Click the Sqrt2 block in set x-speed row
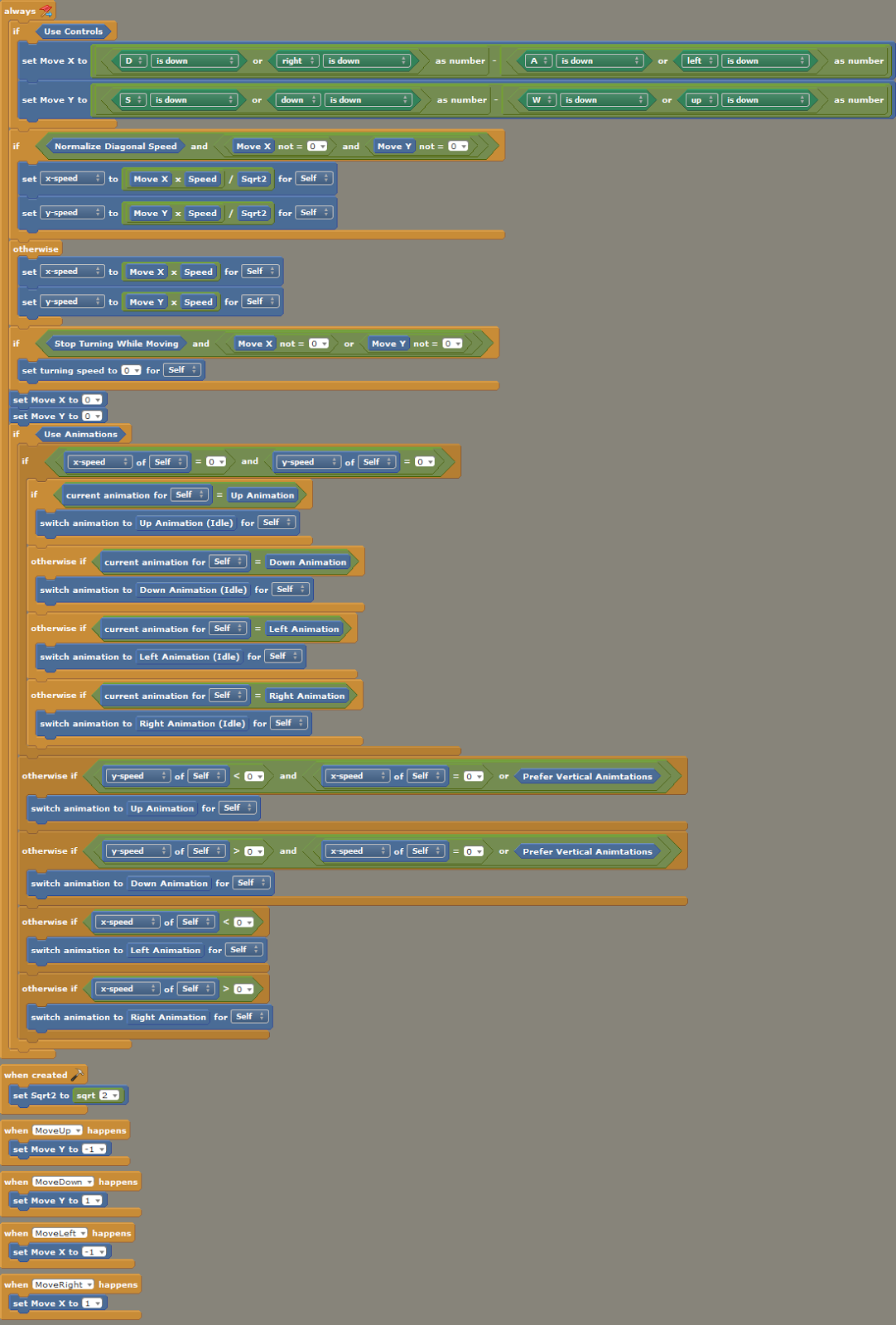The width and height of the screenshot is (896, 1325). coord(253,179)
